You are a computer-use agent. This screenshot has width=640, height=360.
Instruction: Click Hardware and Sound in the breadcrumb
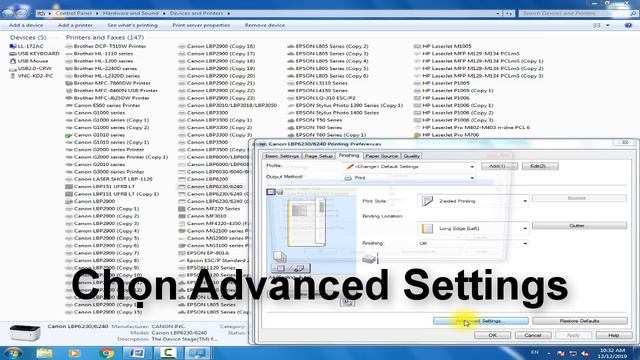[x=131, y=13]
